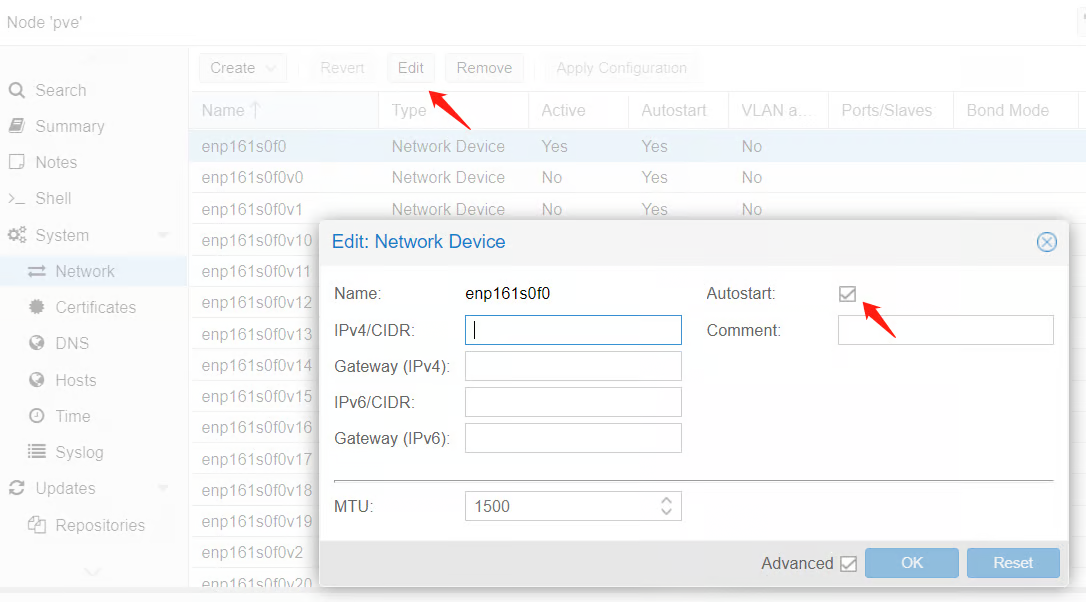The image size is (1086, 602).
Task: Select Network in the sidebar menu
Action: pos(85,272)
